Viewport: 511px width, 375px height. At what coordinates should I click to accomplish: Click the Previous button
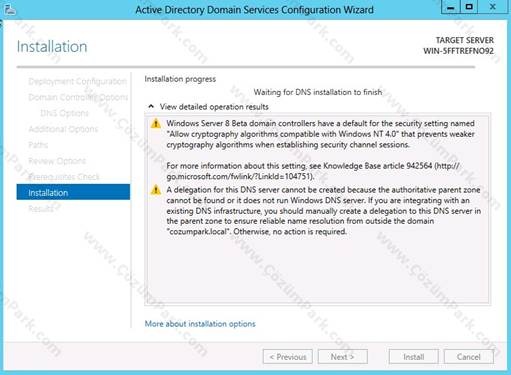[288, 357]
